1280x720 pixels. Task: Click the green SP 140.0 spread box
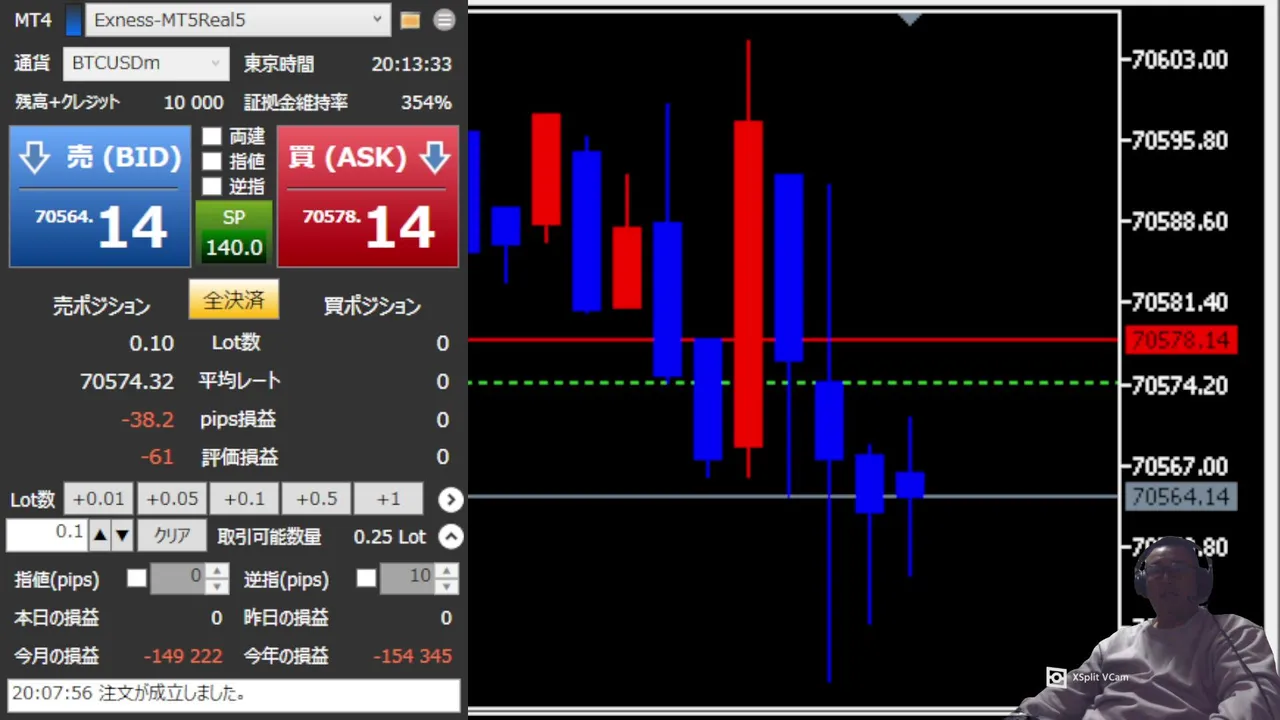pyautogui.click(x=234, y=232)
